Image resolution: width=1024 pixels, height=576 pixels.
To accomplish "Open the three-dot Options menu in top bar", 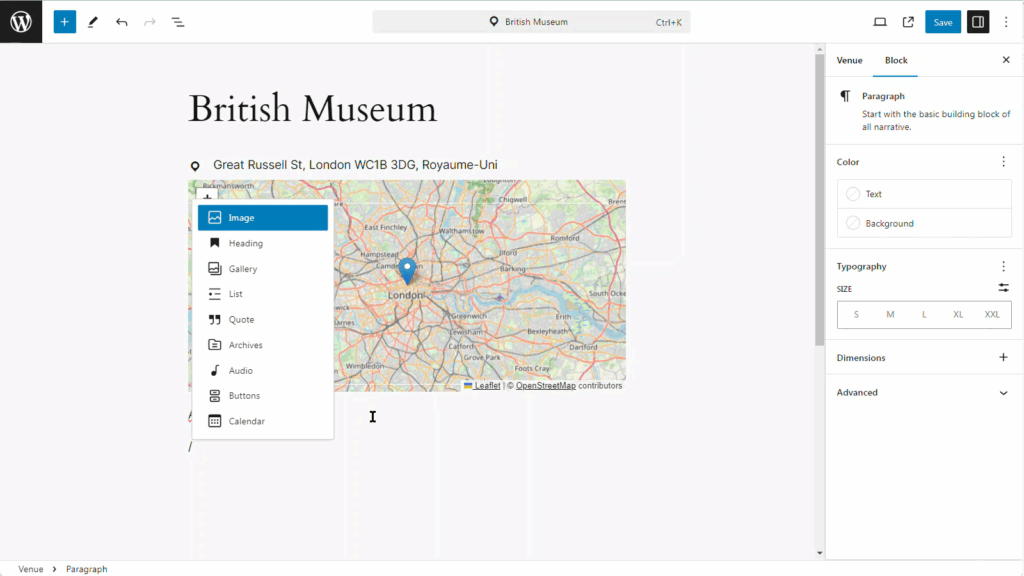I will click(1006, 21).
